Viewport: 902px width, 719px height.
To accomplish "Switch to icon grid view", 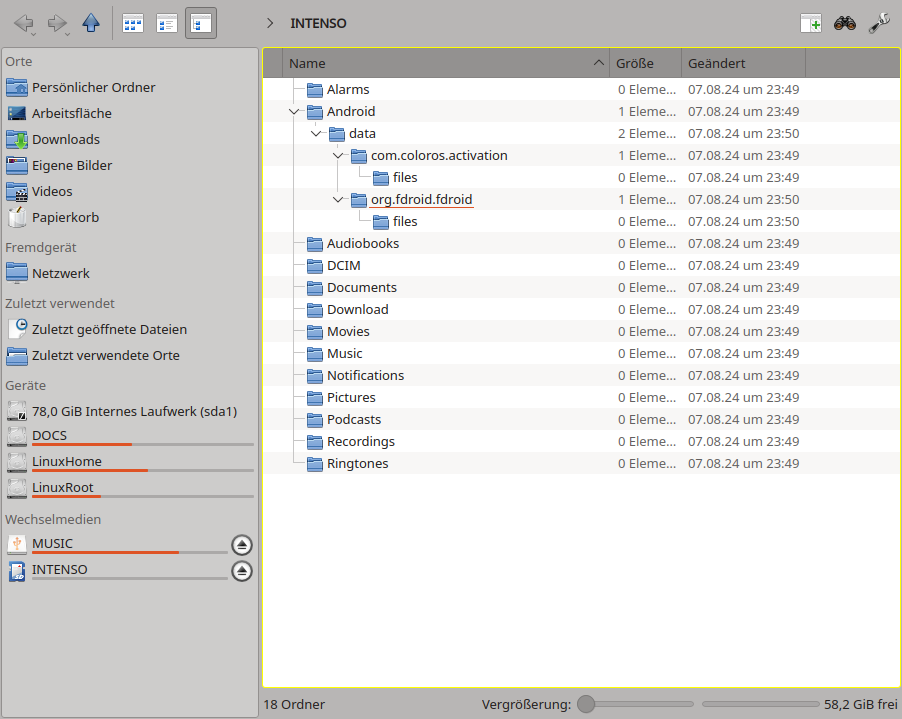I will point(133,23).
